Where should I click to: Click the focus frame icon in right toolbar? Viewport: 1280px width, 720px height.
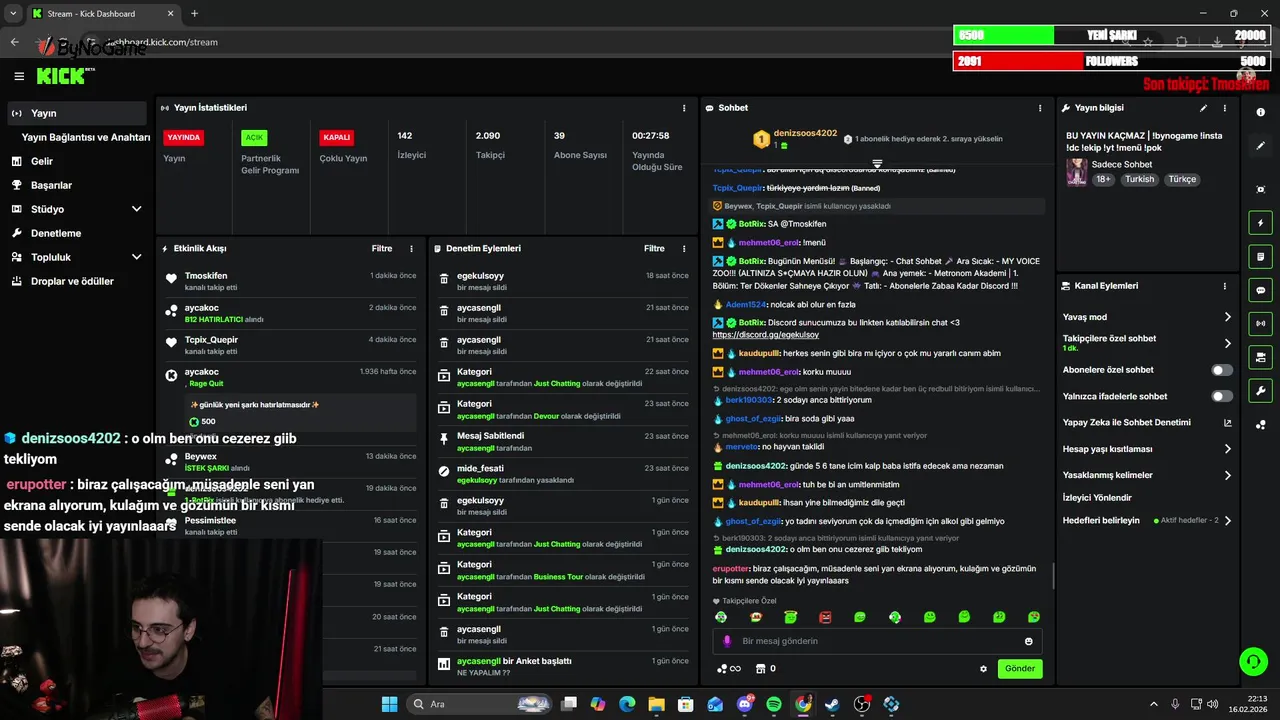(x=1260, y=189)
